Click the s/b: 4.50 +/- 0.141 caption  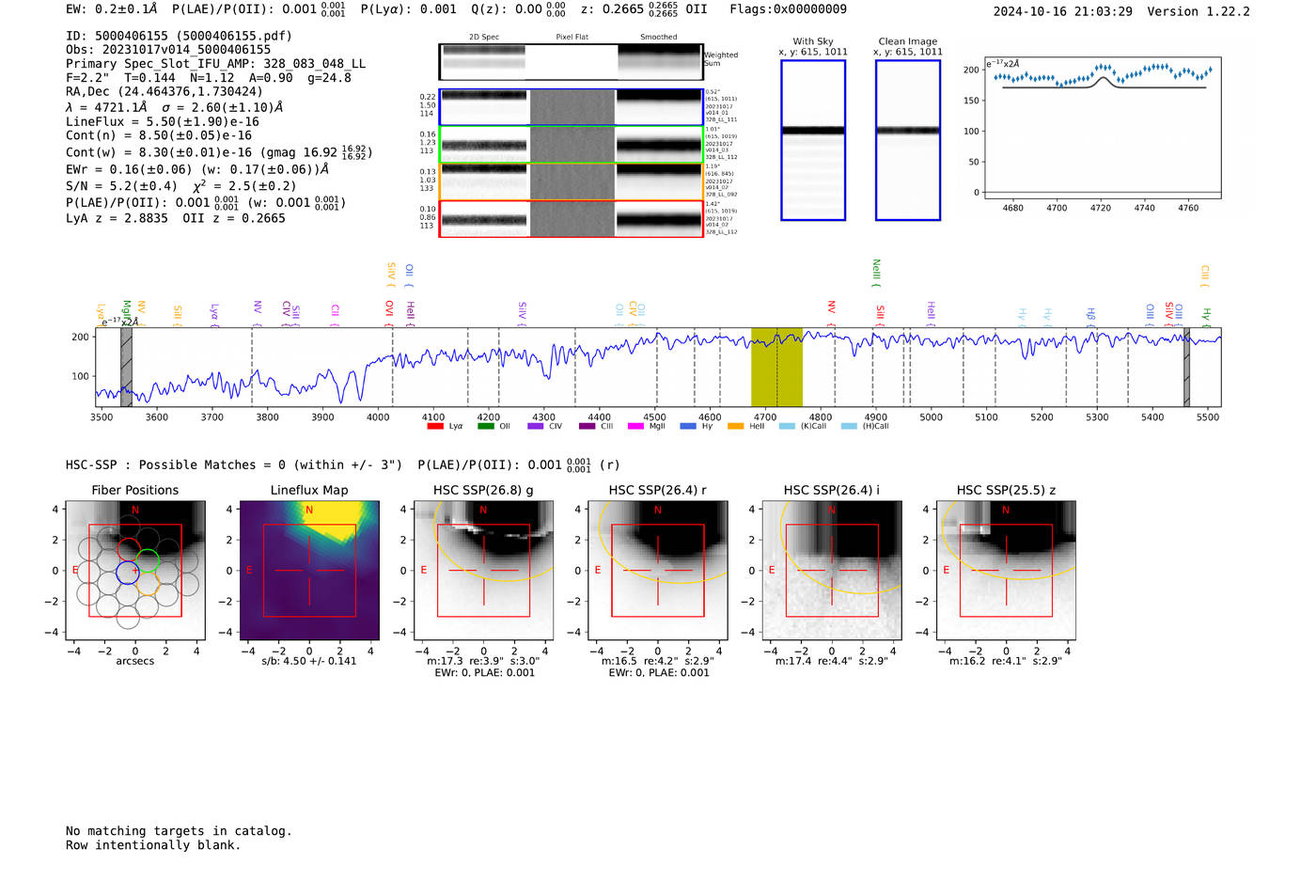309,661
